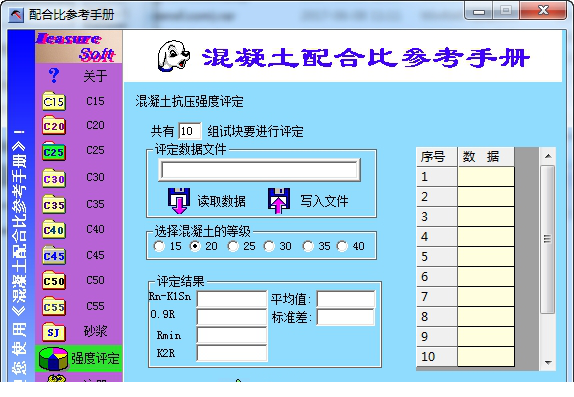Image resolution: width=574 pixels, height=397 pixels.
Task: Minimize the 配合比参考手册 window
Action: [479, 11]
